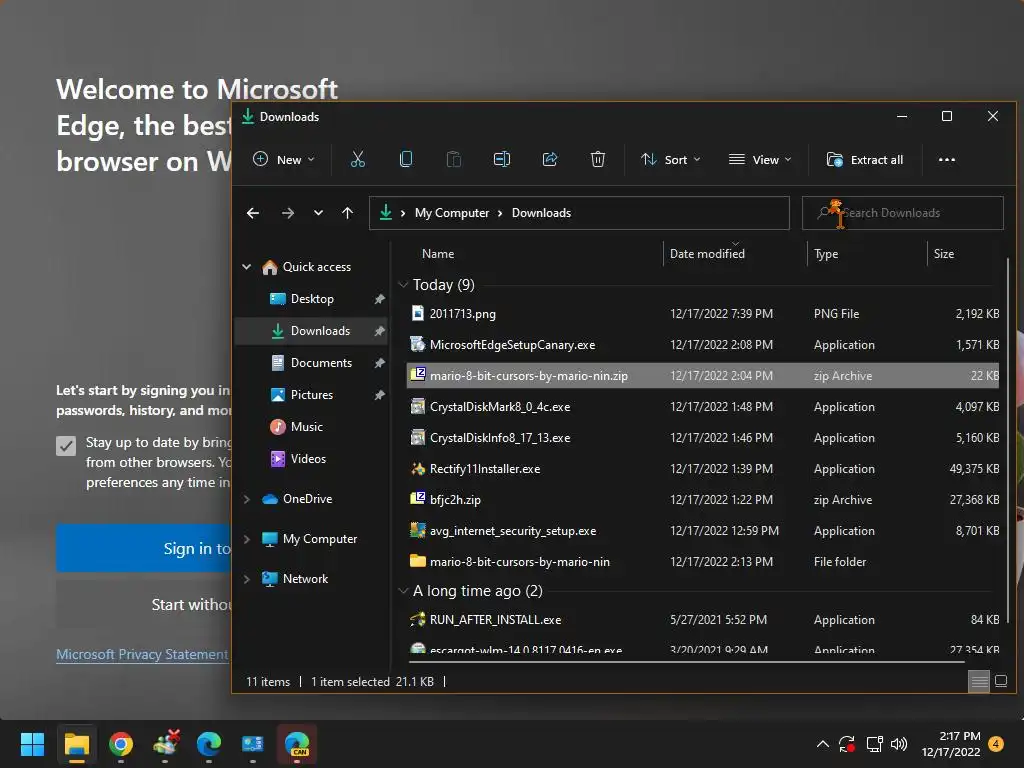Open the View dropdown menu
This screenshot has height=768, width=1024.
point(760,159)
